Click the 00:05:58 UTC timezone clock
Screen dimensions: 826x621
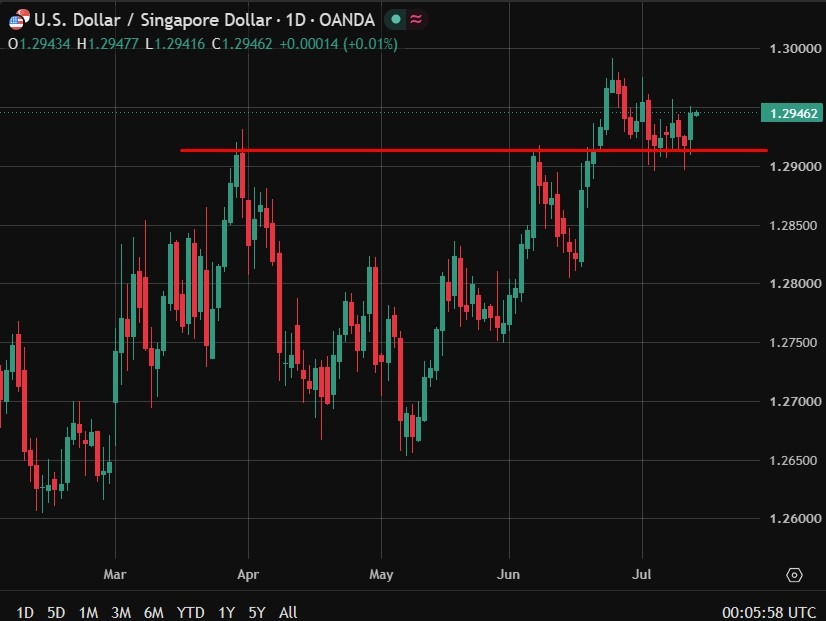[x=769, y=613]
